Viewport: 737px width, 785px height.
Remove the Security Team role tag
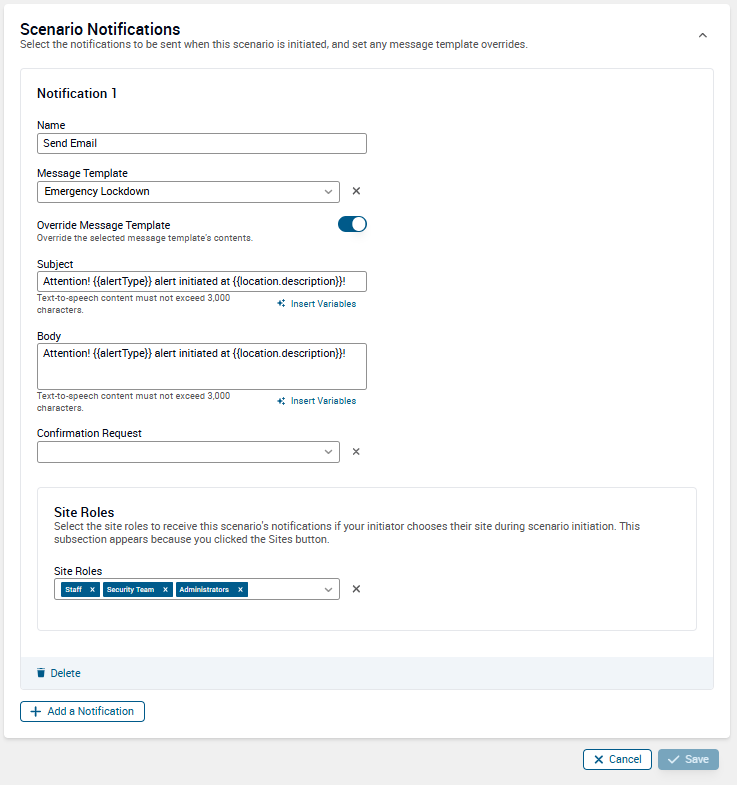pyautogui.click(x=165, y=590)
